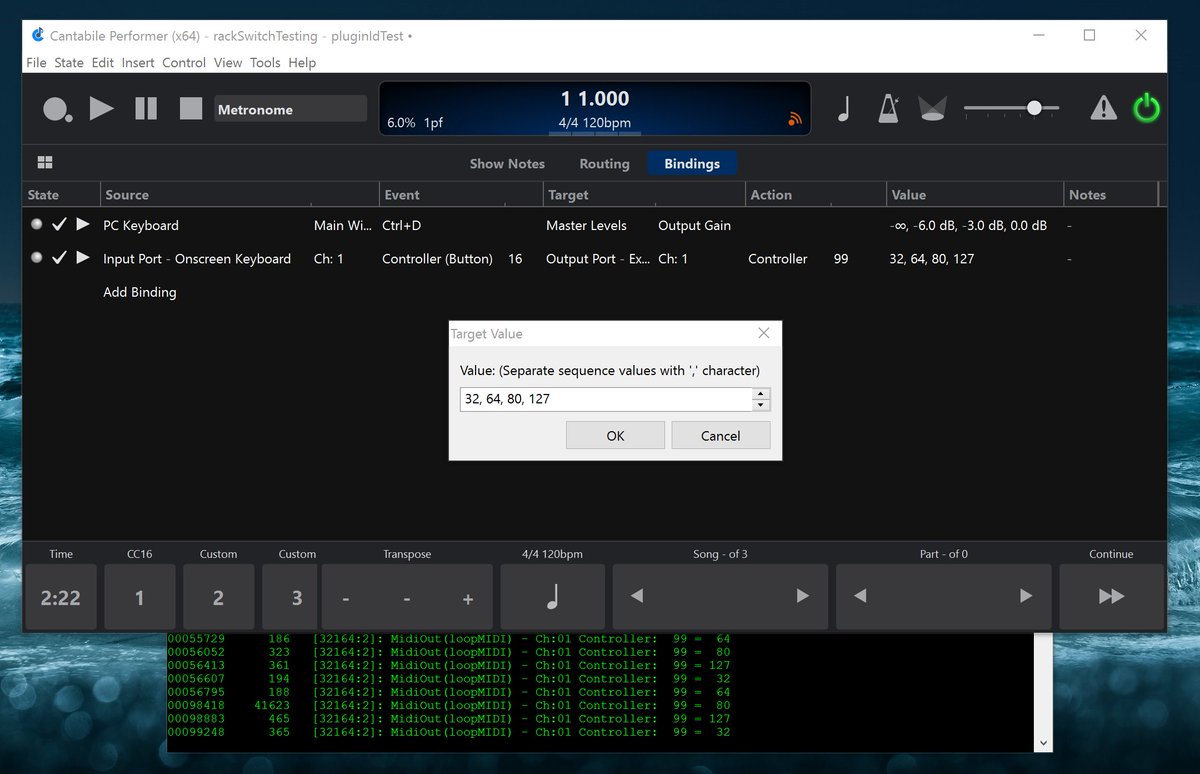Screen dimensions: 1200x774
Task: Click the PC Keyboard binding activity LED
Action: point(37,225)
